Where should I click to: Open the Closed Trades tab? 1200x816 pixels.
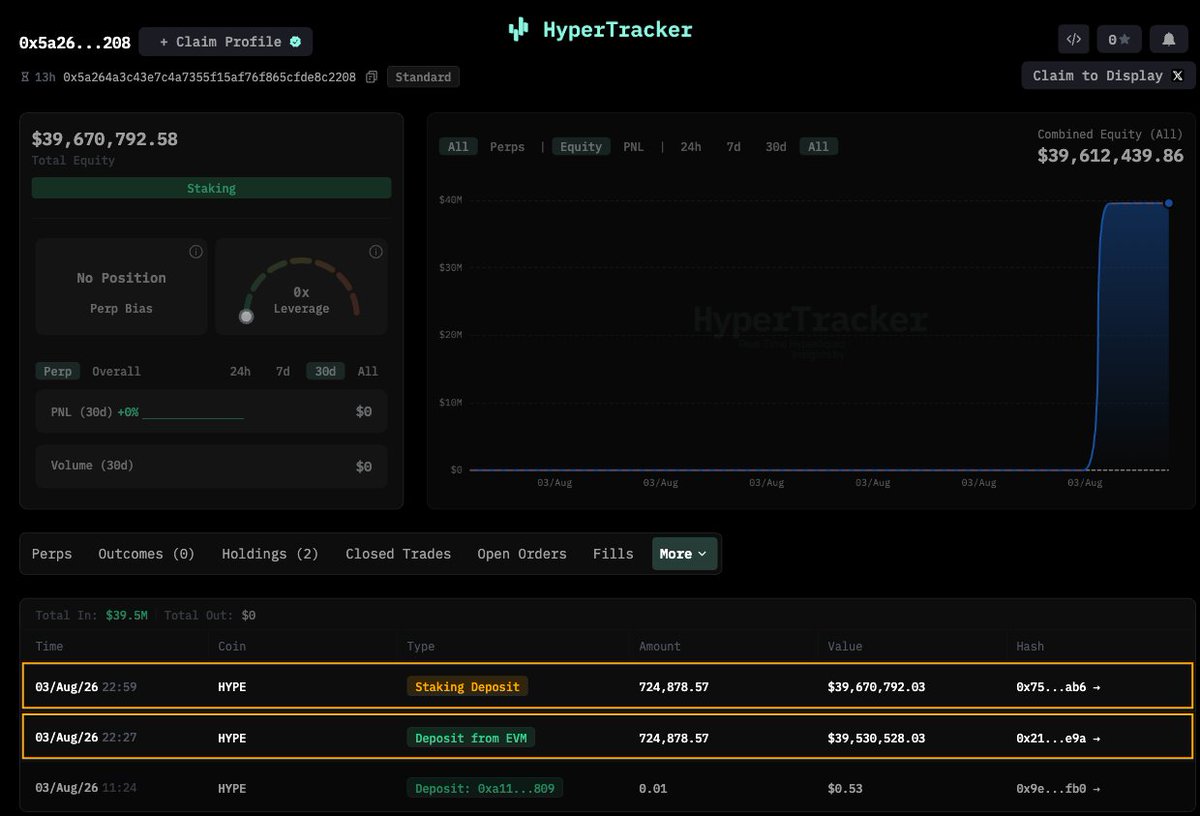[398, 554]
